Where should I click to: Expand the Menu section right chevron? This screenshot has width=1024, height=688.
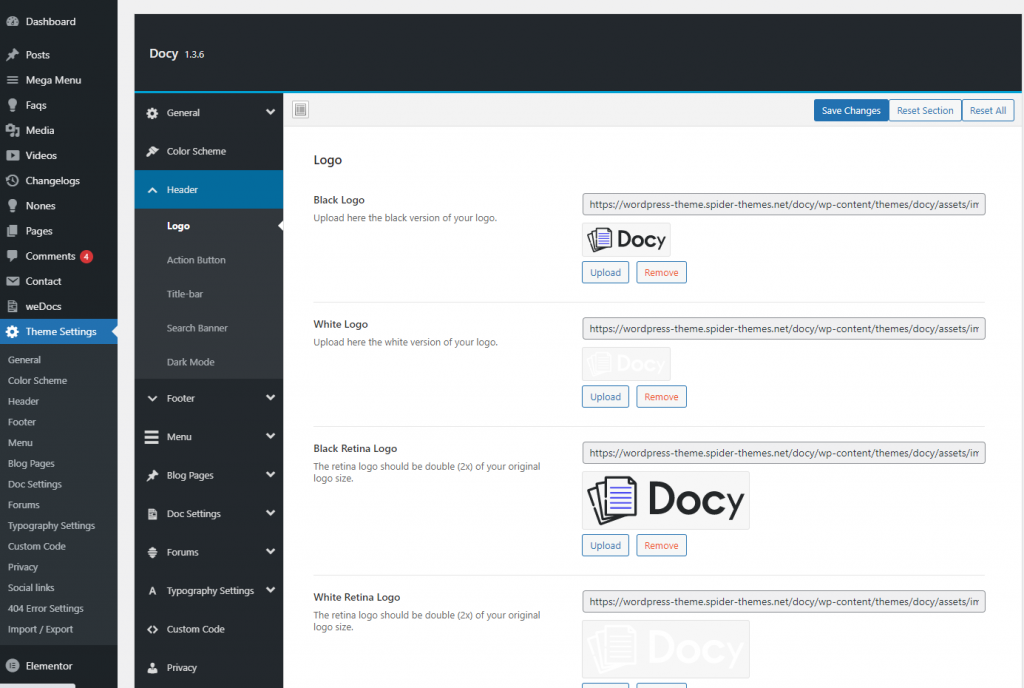(270, 436)
